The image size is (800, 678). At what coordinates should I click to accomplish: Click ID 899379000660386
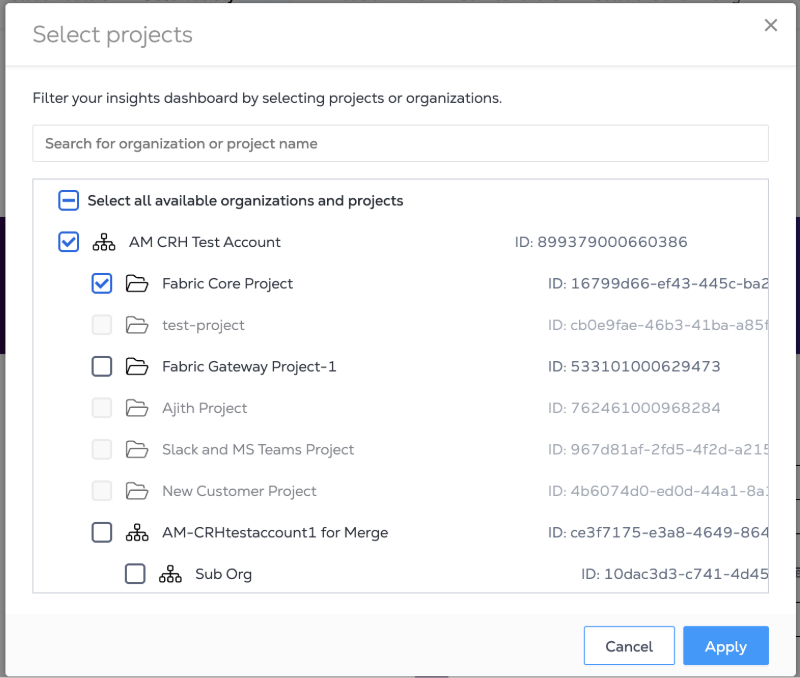point(601,242)
